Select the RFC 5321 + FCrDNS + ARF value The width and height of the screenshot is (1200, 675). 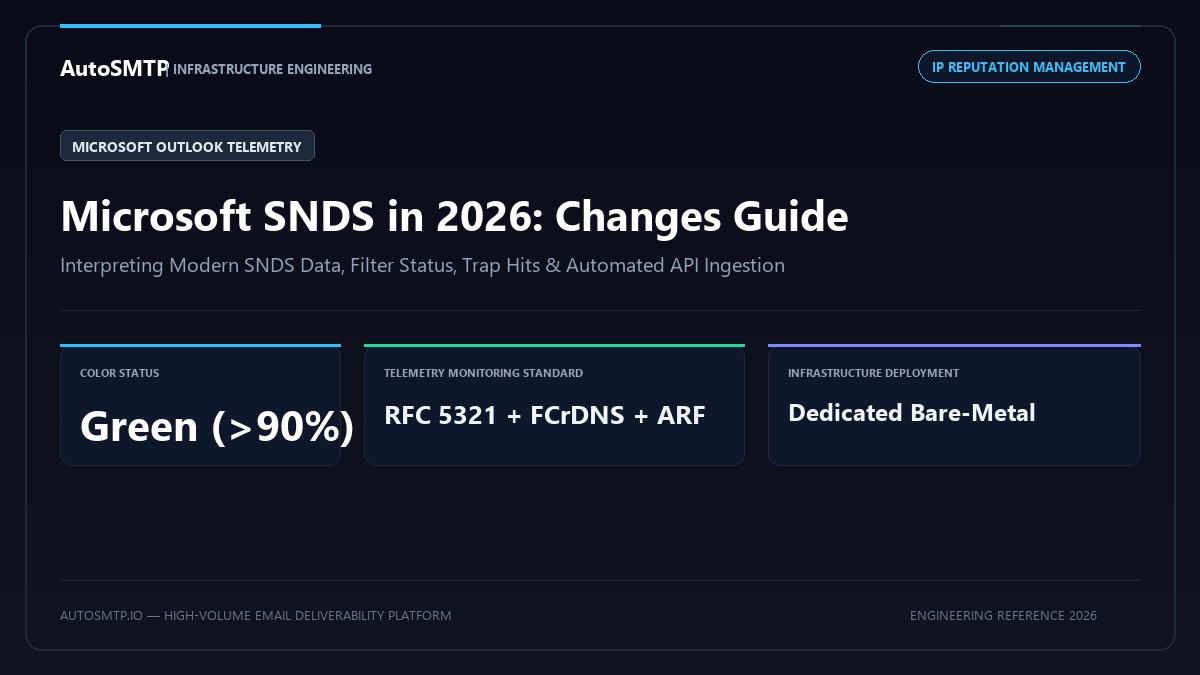pyautogui.click(x=545, y=415)
